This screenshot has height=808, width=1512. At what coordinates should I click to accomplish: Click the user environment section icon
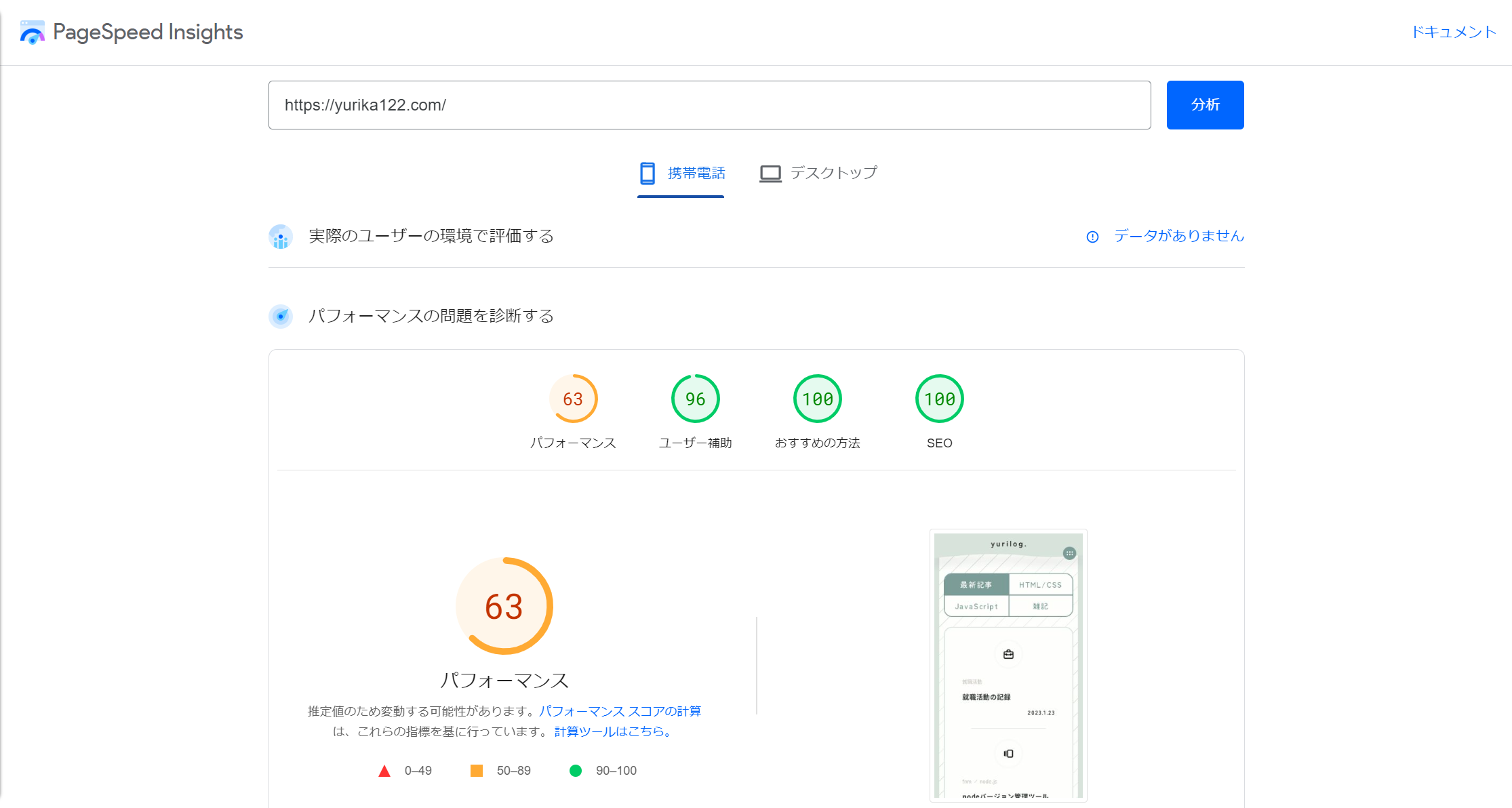click(x=281, y=236)
